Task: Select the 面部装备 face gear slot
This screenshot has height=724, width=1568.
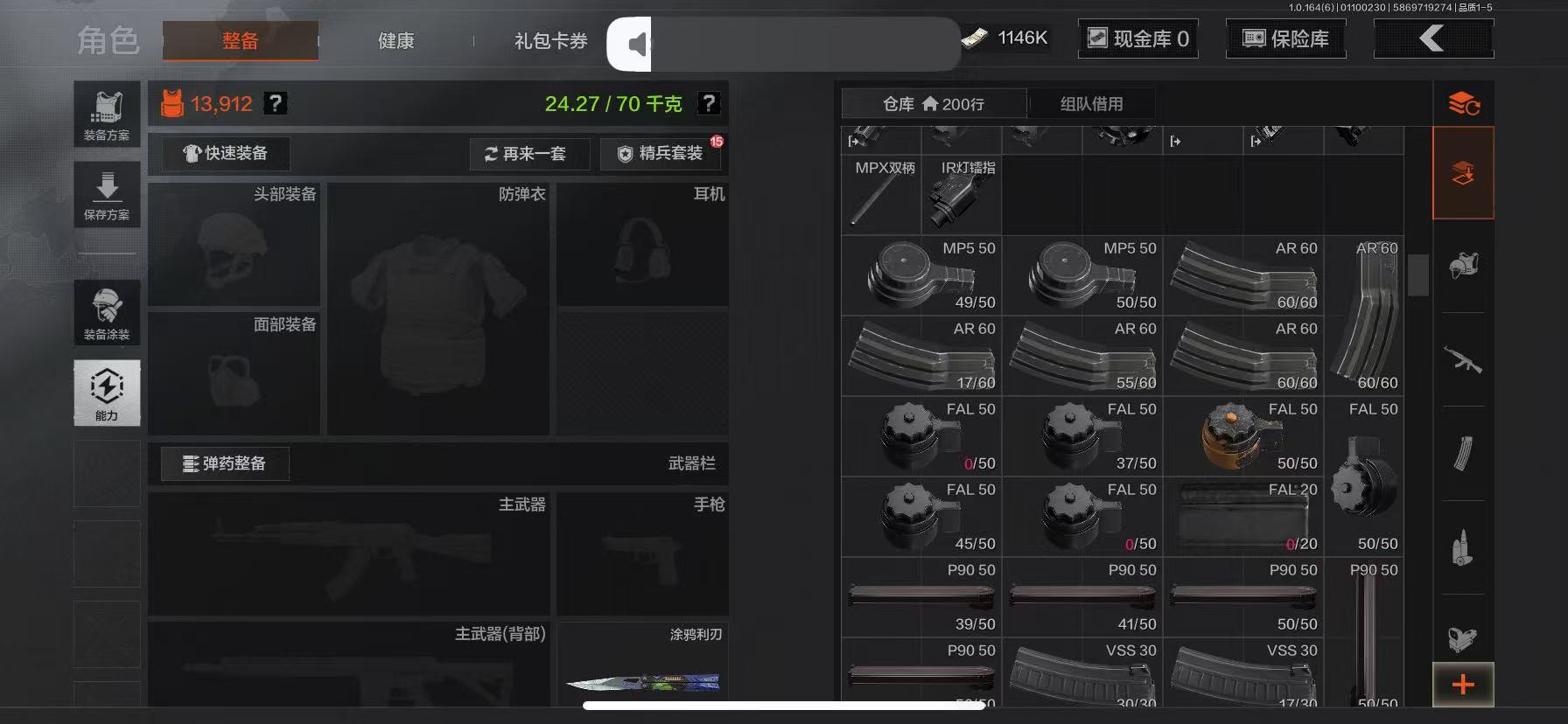Action: click(234, 373)
